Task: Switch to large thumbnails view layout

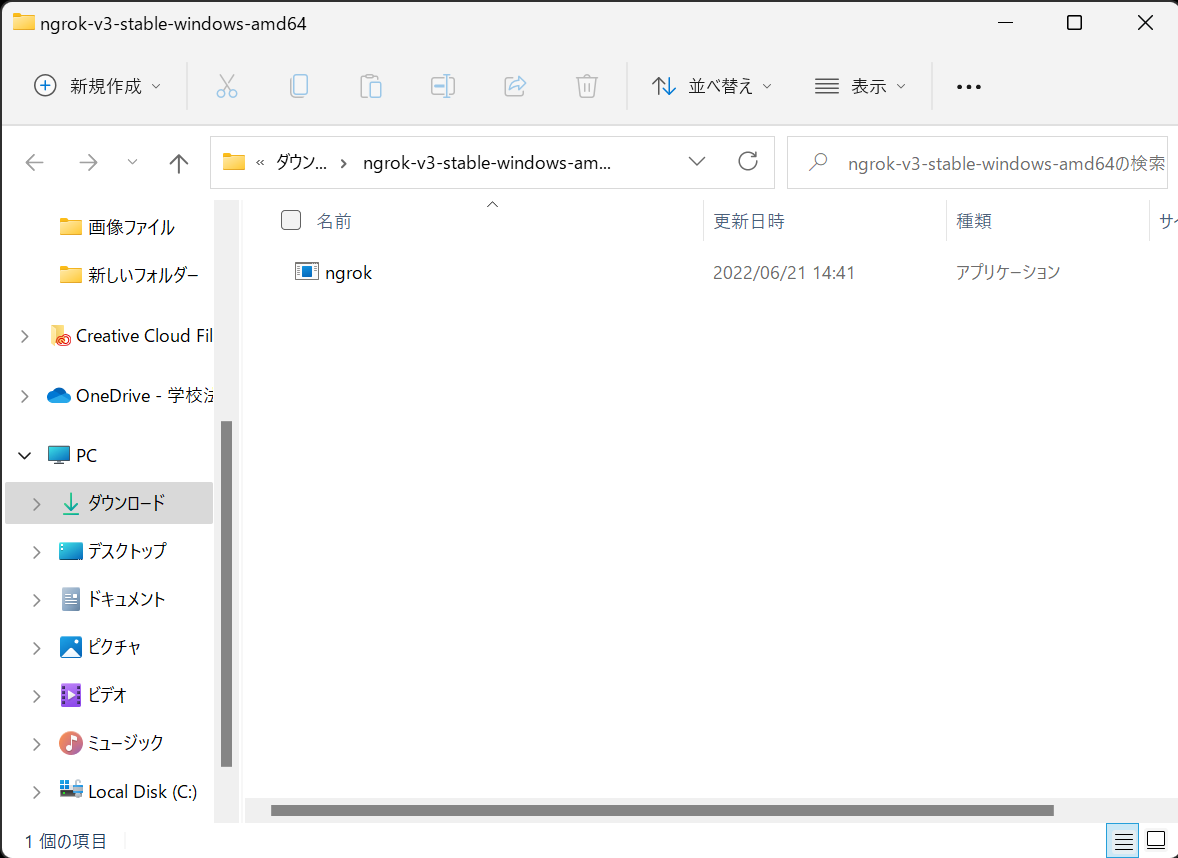Action: 1156,840
